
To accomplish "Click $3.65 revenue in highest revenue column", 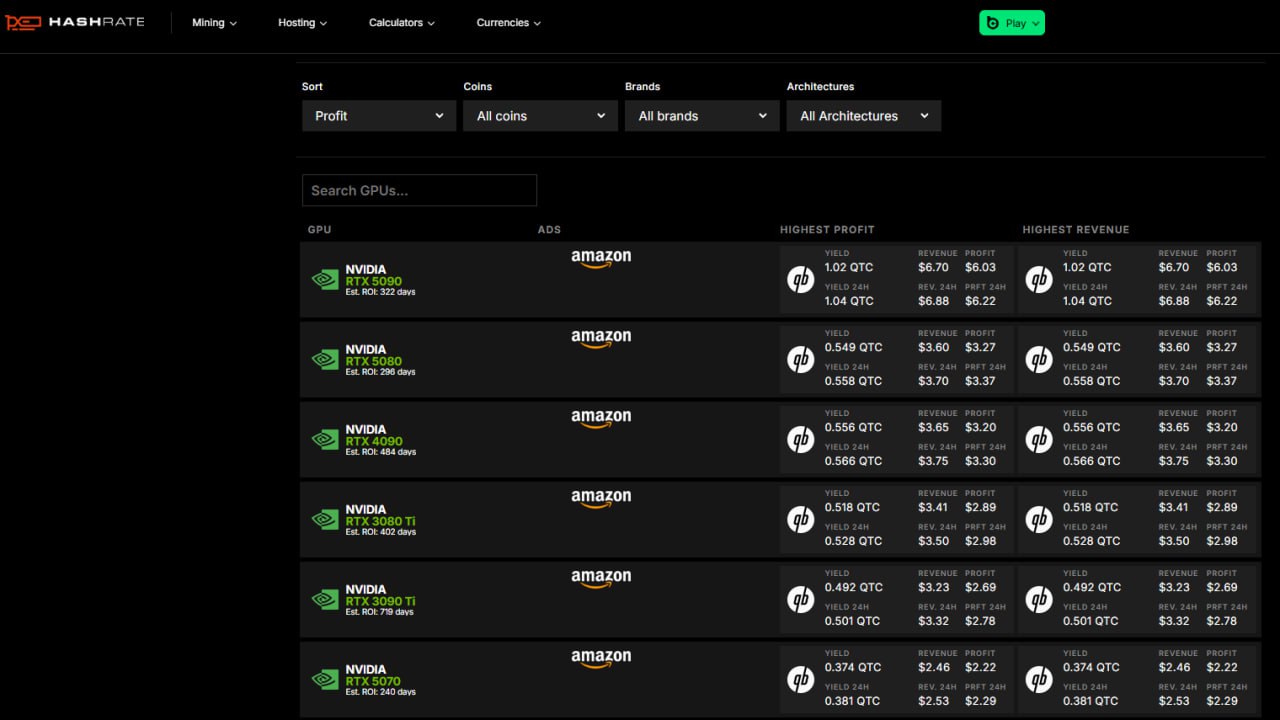I will 1175,427.
